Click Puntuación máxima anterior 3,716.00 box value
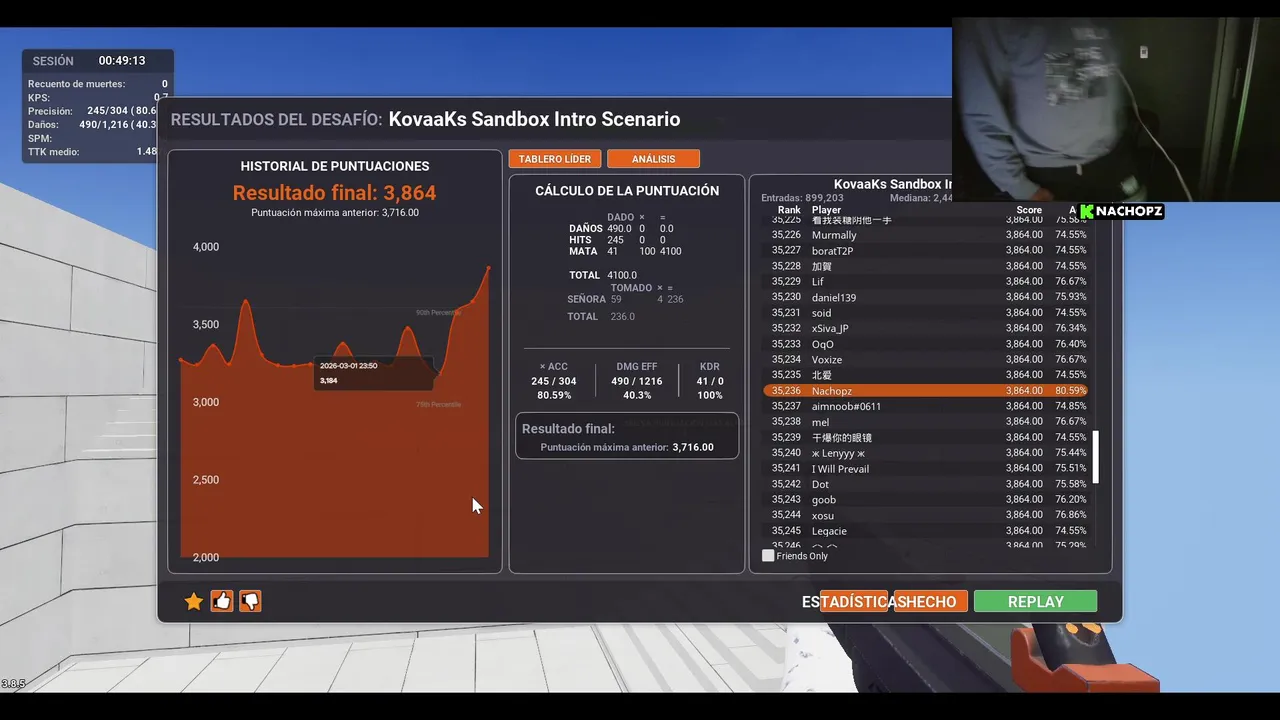Viewport: 1280px width, 720px height. pos(693,447)
